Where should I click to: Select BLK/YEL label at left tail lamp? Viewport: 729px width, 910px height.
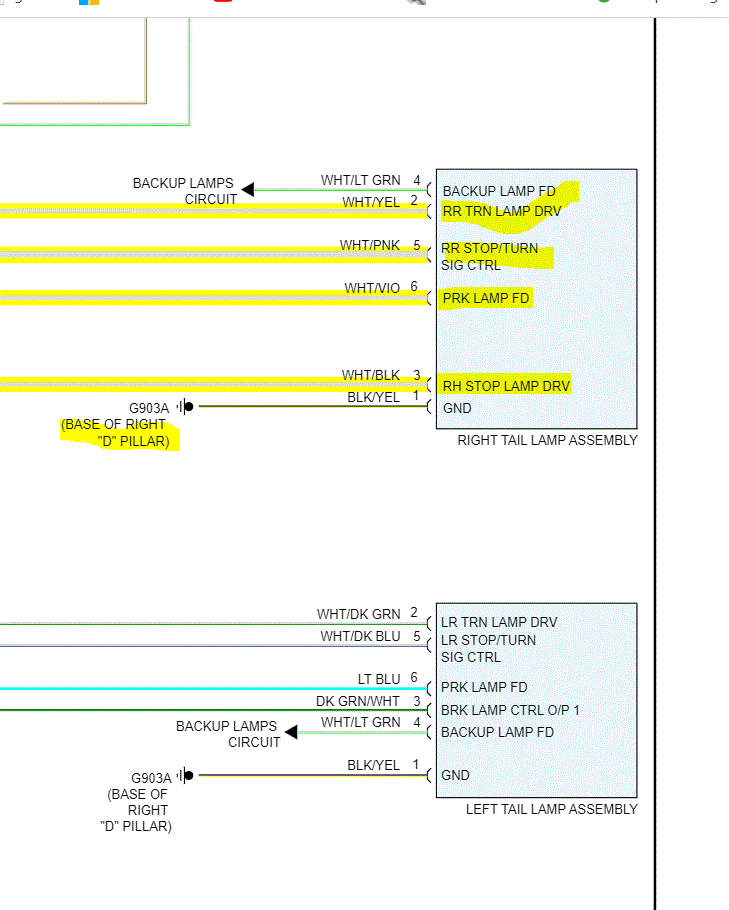click(373, 765)
